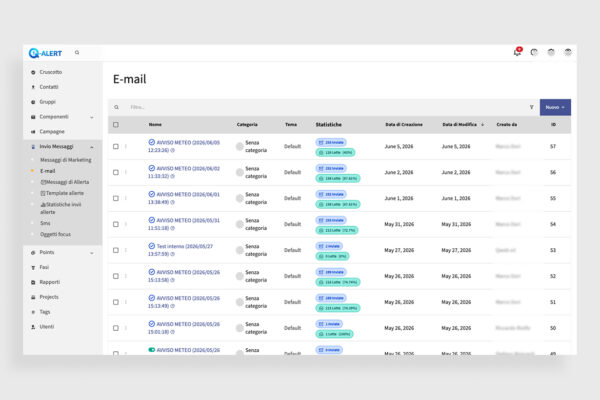Tick the select-all checkbox in table header
Viewport: 600px width, 400px height.
coord(116,124)
